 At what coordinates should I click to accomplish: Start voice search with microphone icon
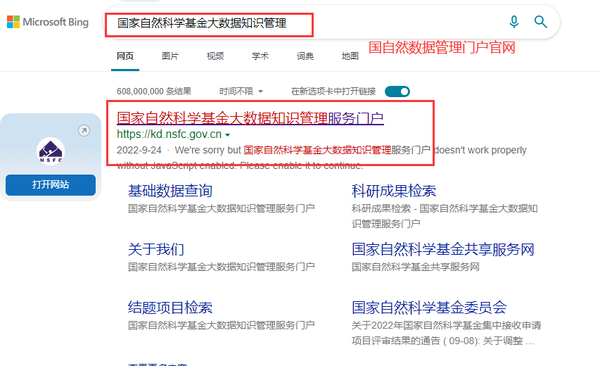[514, 22]
